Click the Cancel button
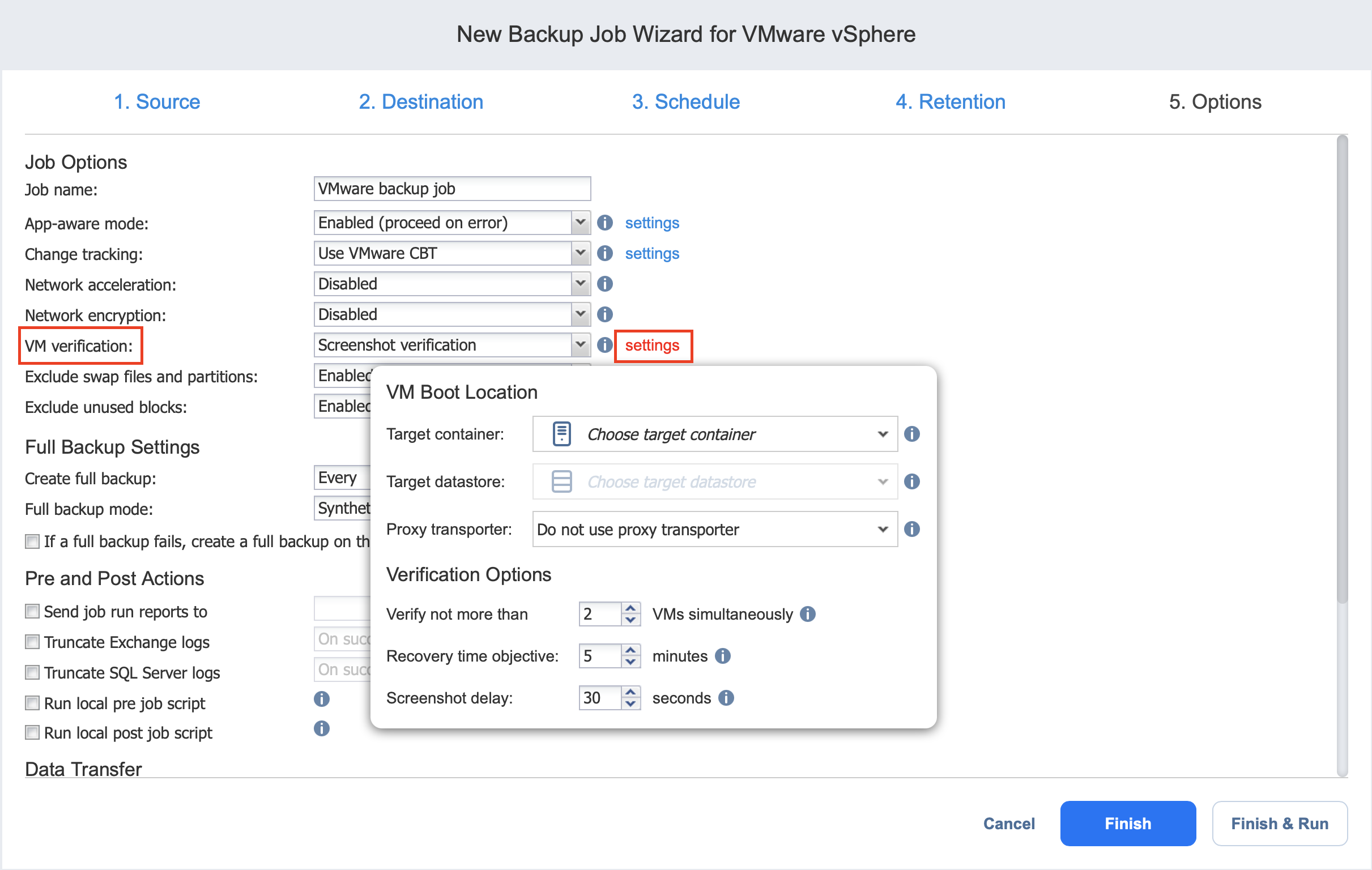 pos(1009,824)
